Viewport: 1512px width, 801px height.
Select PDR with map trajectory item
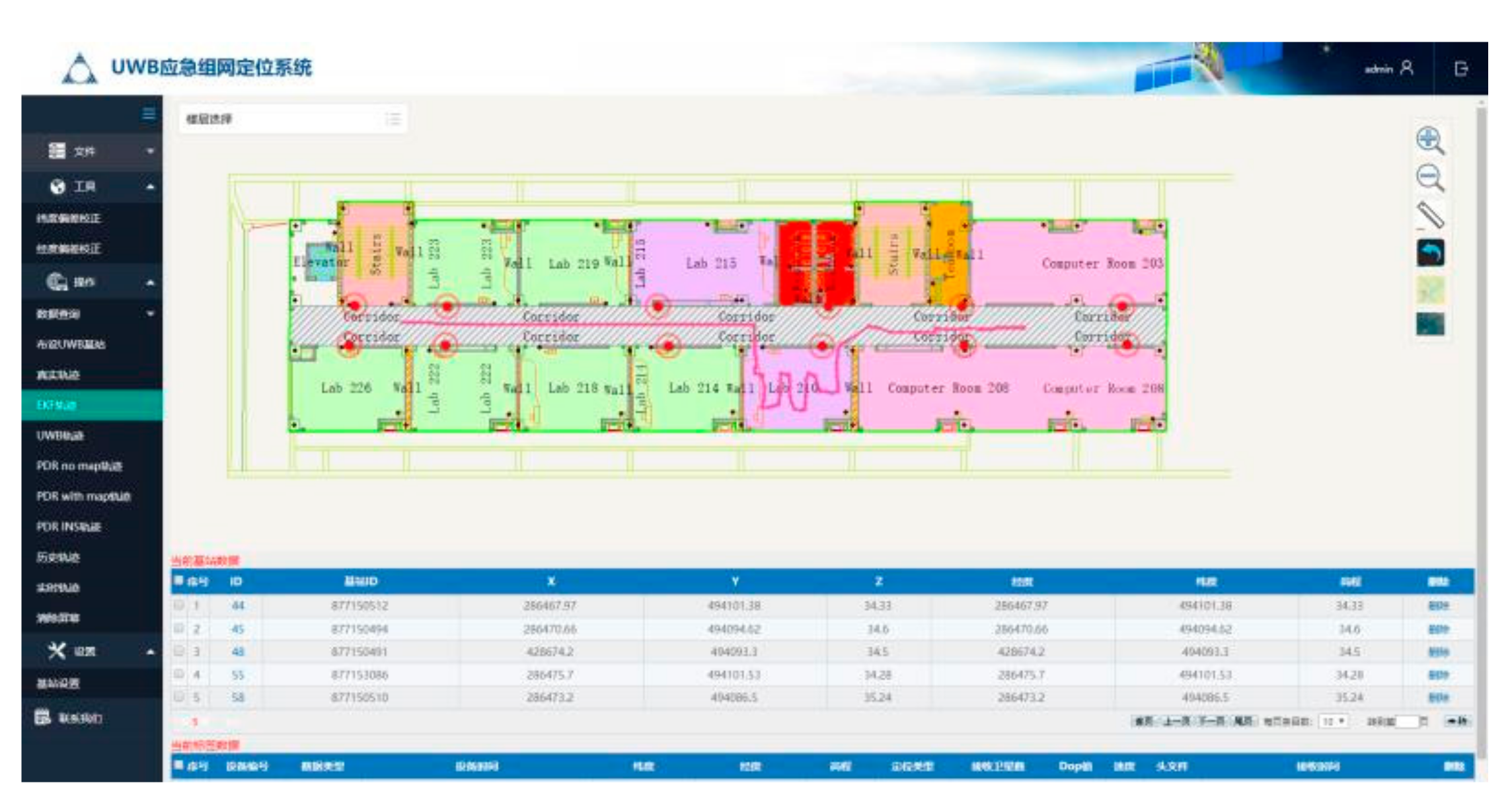pos(84,496)
